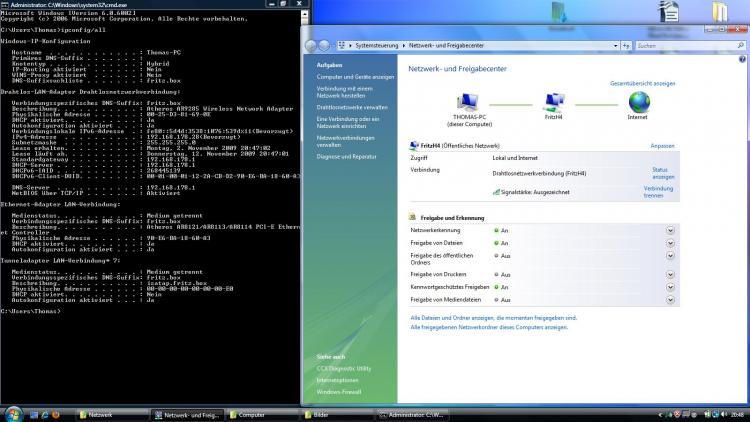The width and height of the screenshot is (750, 422).
Task: Click Verbindung trennen link
Action: pos(658,192)
